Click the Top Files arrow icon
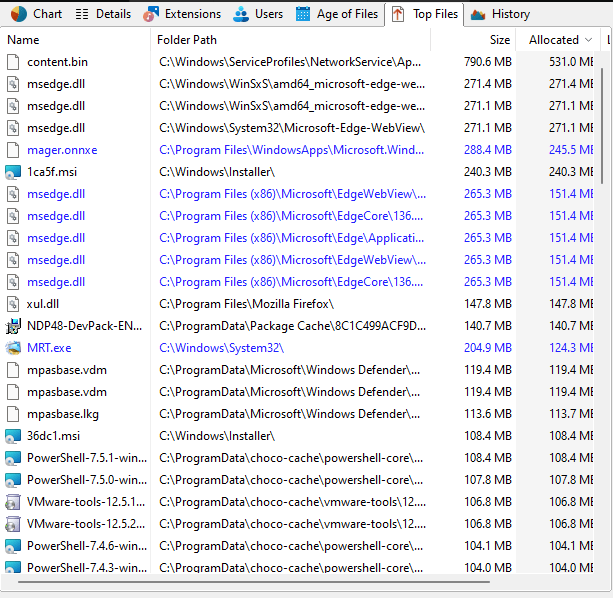The width and height of the screenshot is (613, 598). 398,14
